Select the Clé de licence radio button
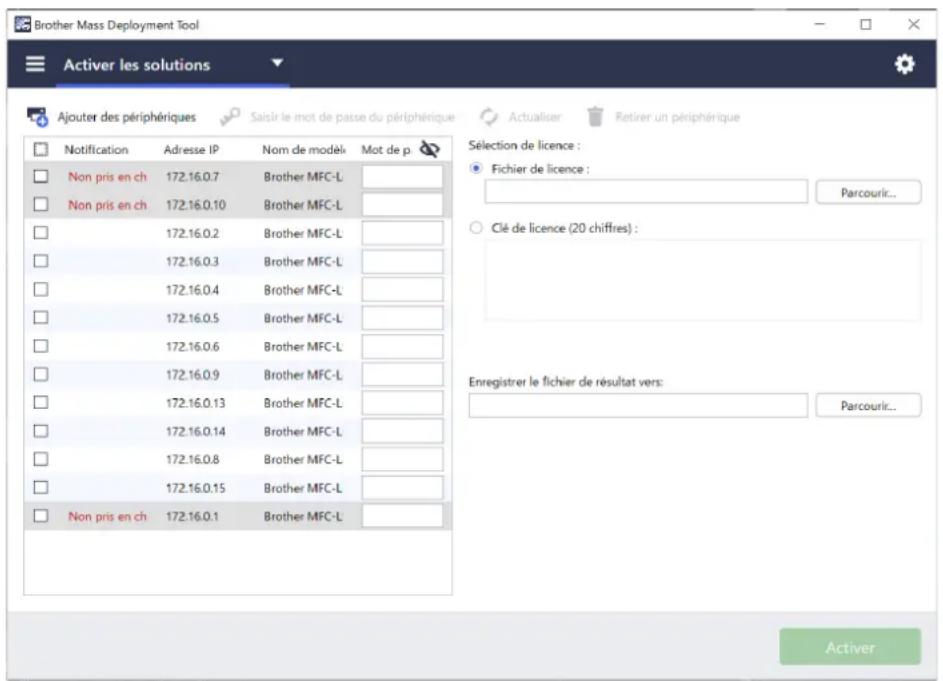Image resolution: width=943 pixels, height=681 pixels. pyautogui.click(x=476, y=227)
